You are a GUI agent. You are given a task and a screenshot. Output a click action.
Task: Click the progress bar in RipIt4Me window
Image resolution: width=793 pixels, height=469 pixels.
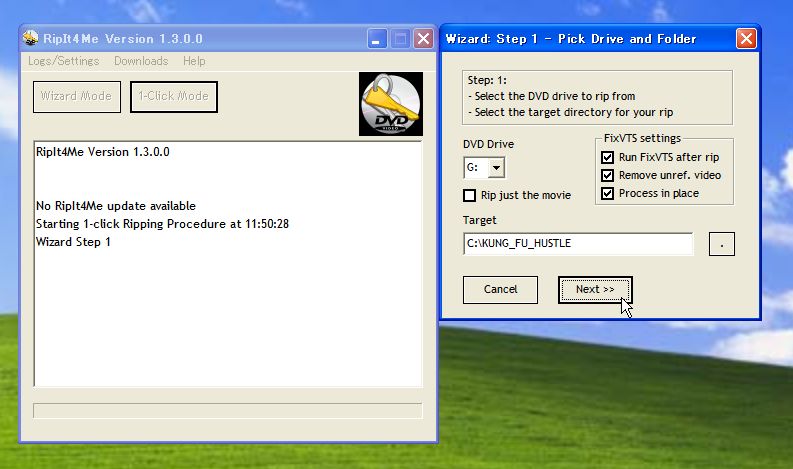tap(228, 410)
